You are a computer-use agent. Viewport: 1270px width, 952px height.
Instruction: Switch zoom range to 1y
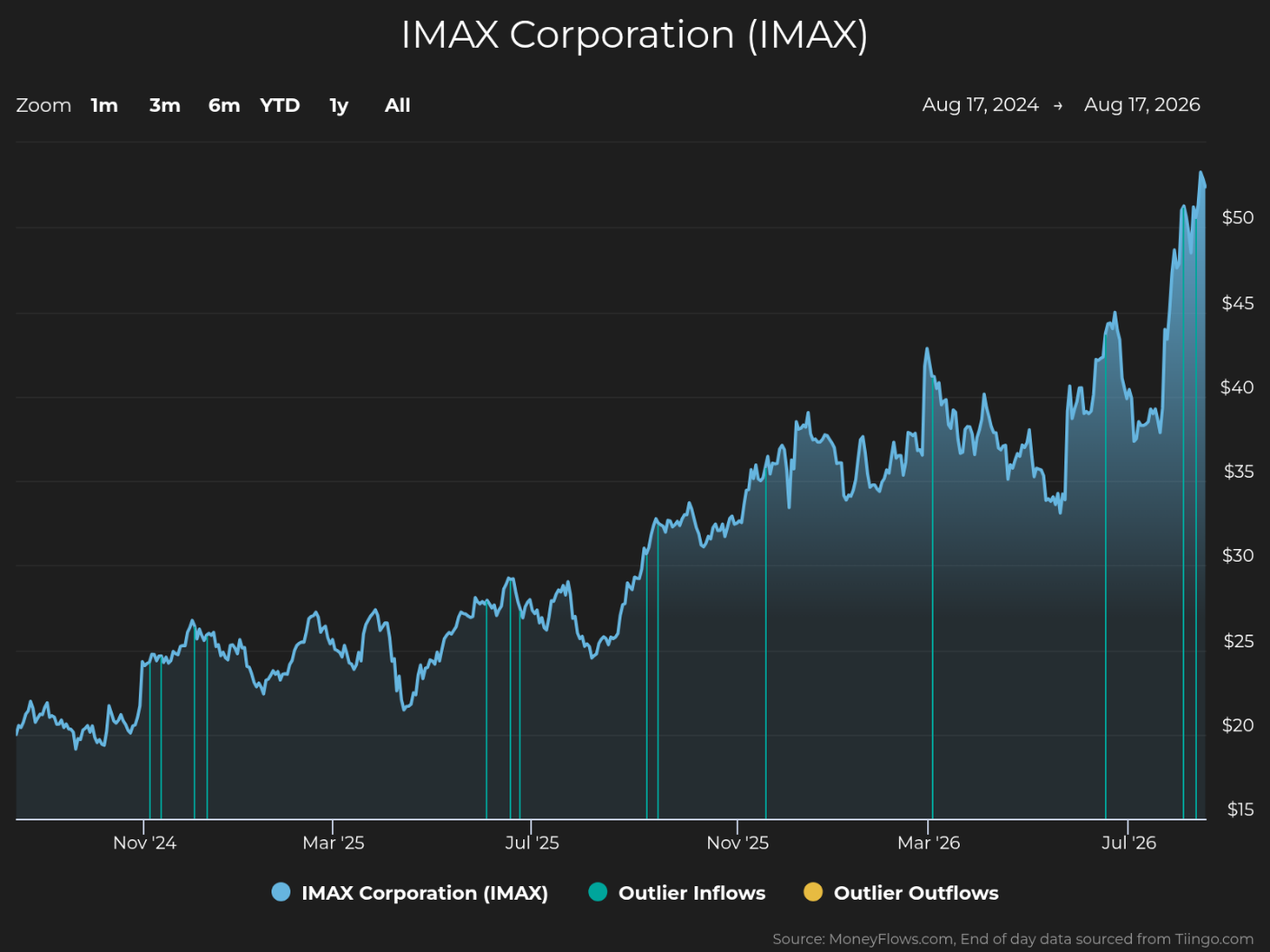pos(339,105)
